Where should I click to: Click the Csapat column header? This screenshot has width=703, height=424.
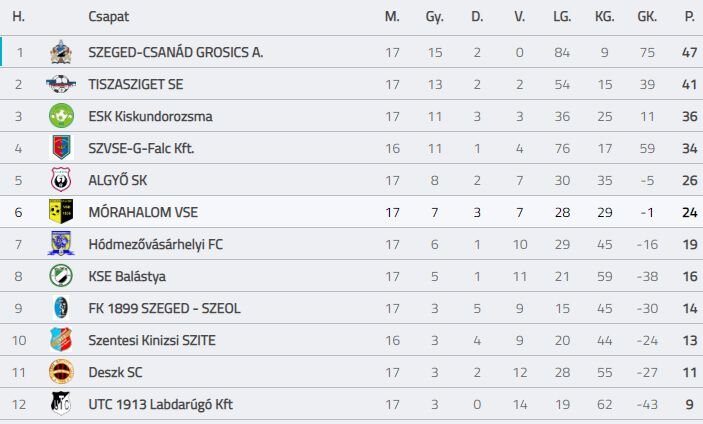click(x=108, y=17)
